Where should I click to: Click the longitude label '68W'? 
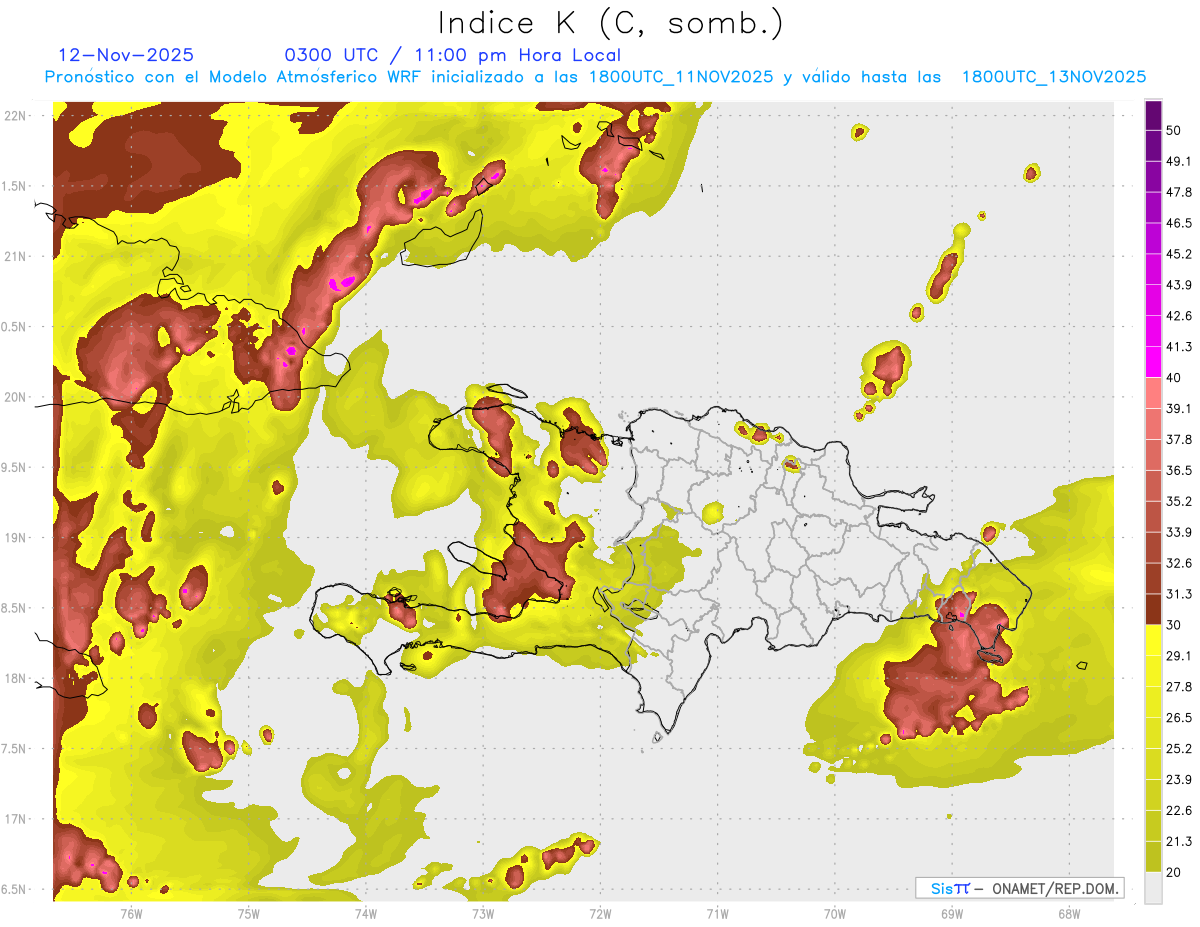point(1068,914)
